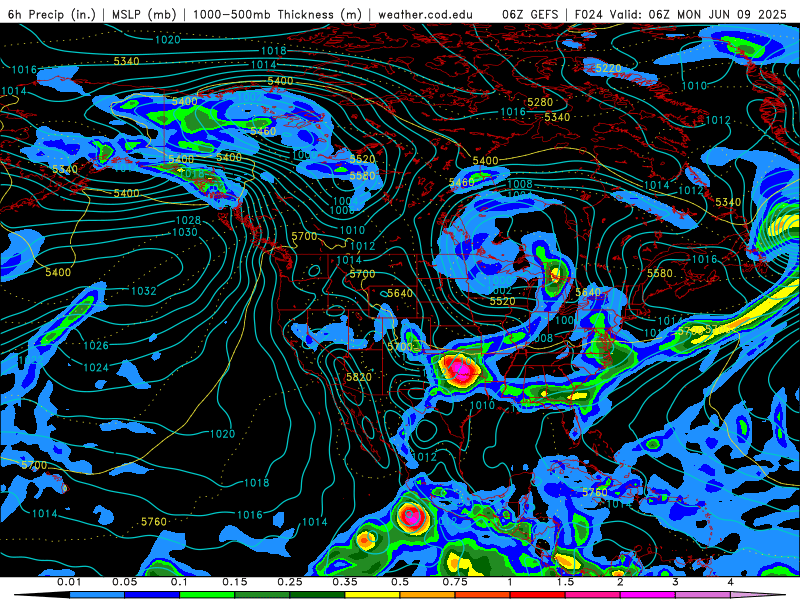Click the 0.25 legend value
800x600 pixels.
[290, 582]
